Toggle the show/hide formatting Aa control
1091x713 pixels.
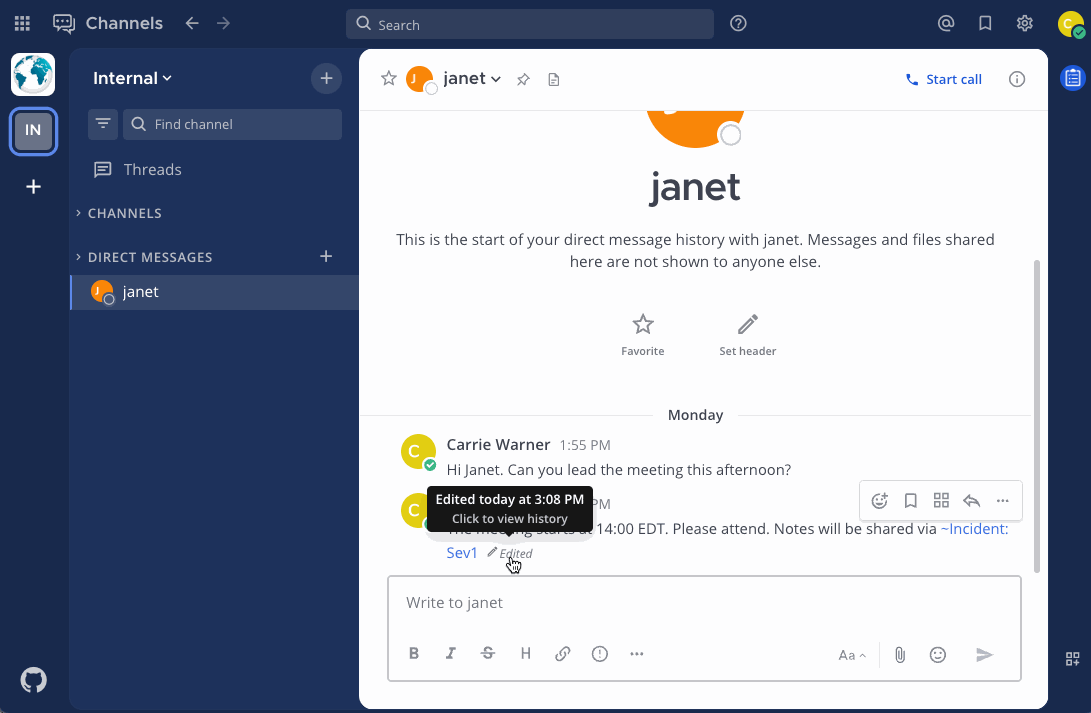[x=852, y=655]
